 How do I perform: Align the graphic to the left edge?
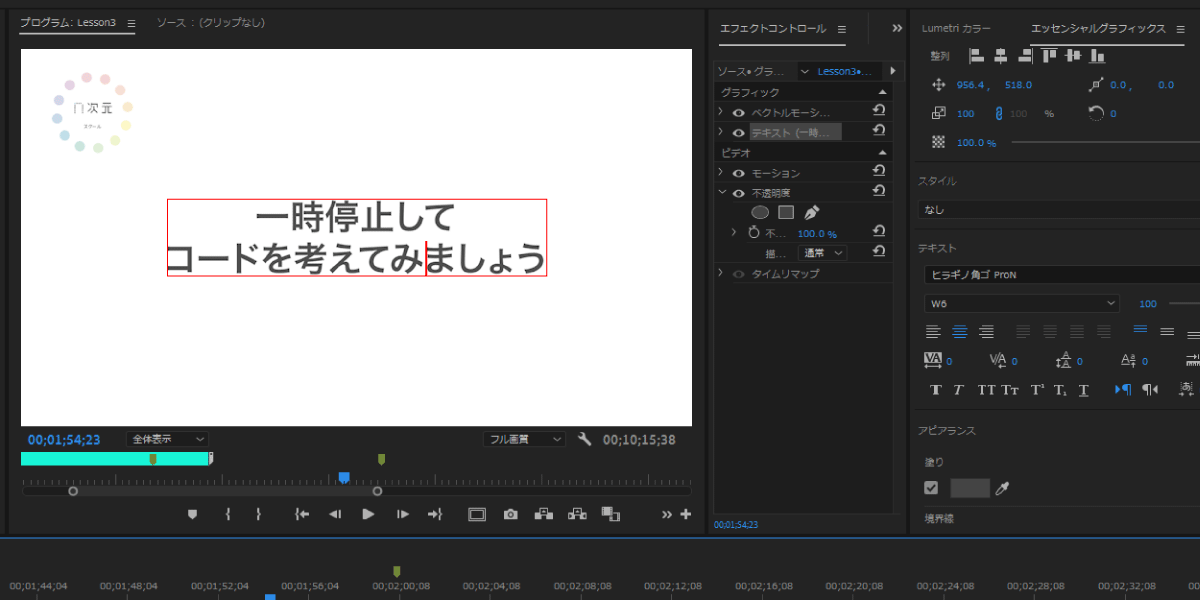tap(976, 56)
